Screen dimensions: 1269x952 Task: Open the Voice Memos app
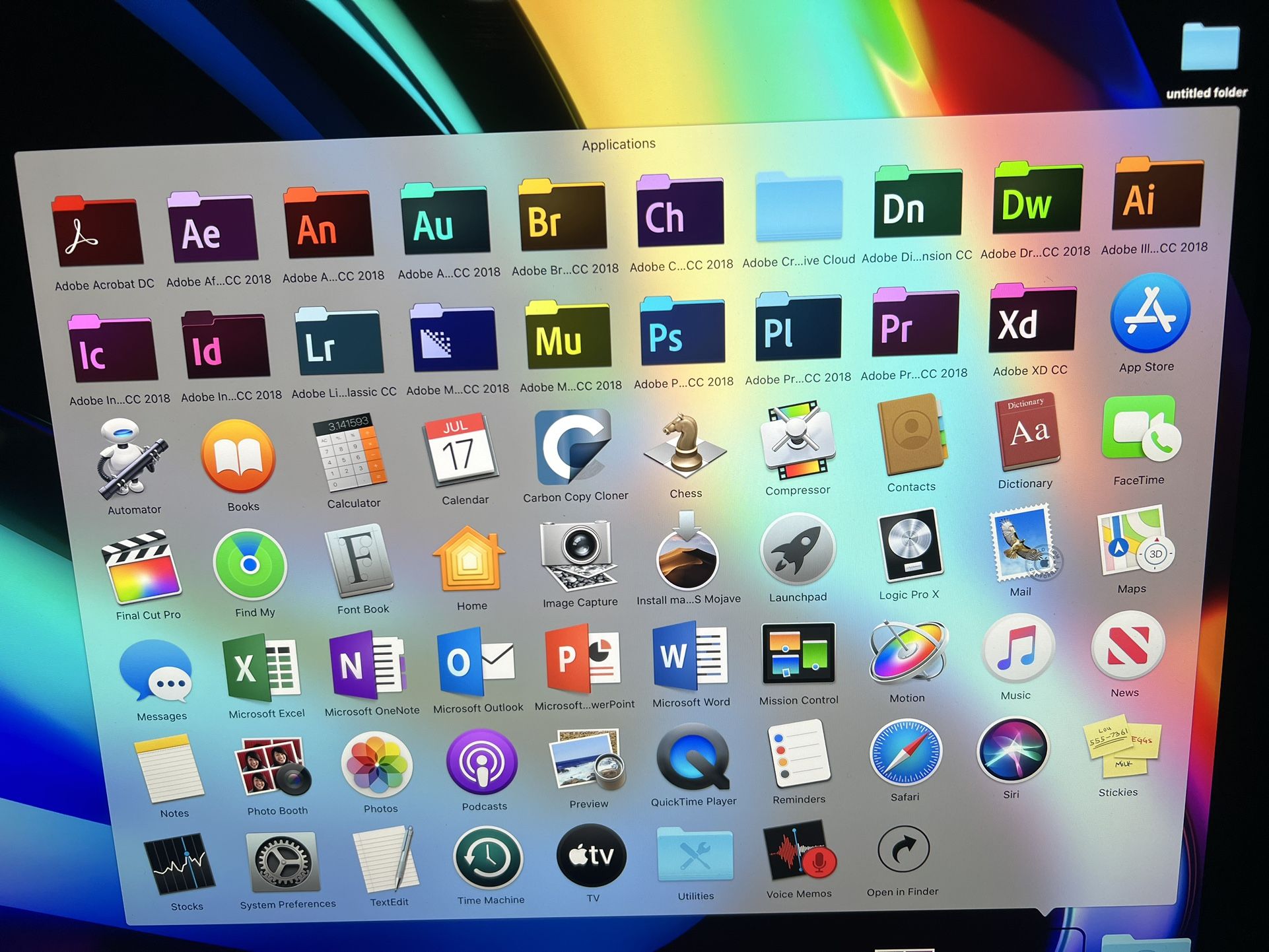(799, 852)
